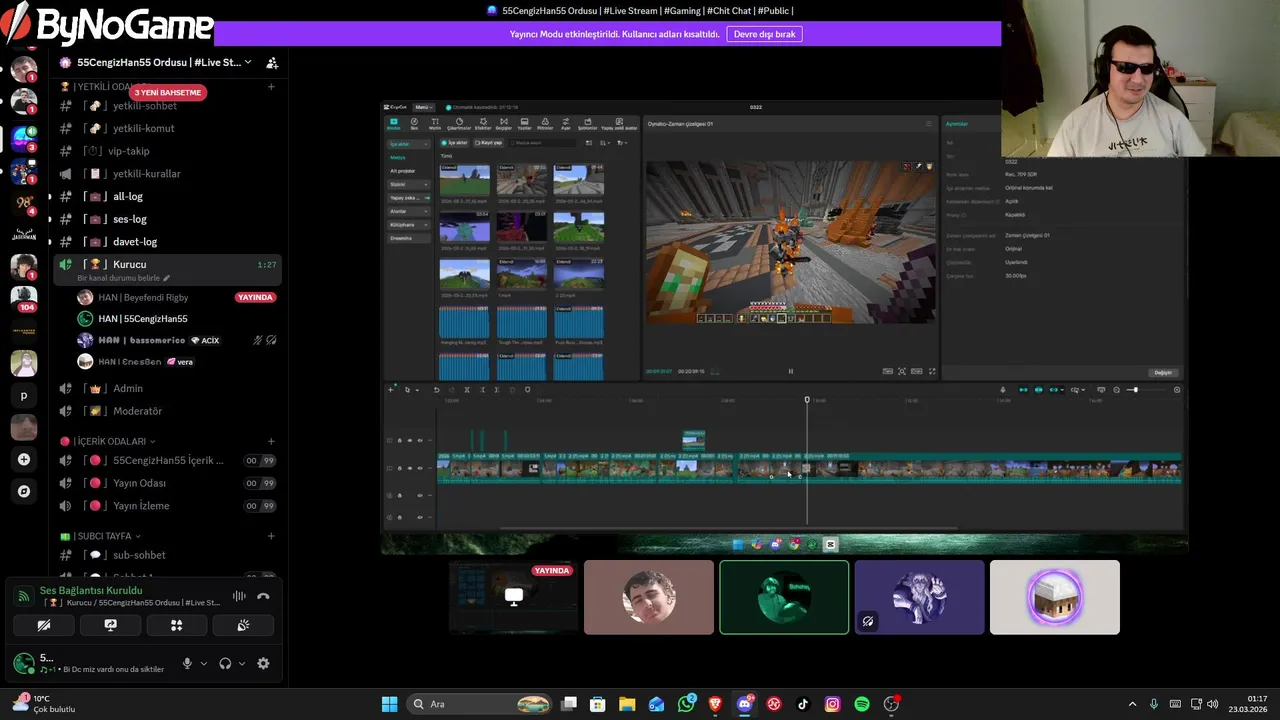Show hidden system tray icons
The image size is (1280, 720).
(1132, 704)
